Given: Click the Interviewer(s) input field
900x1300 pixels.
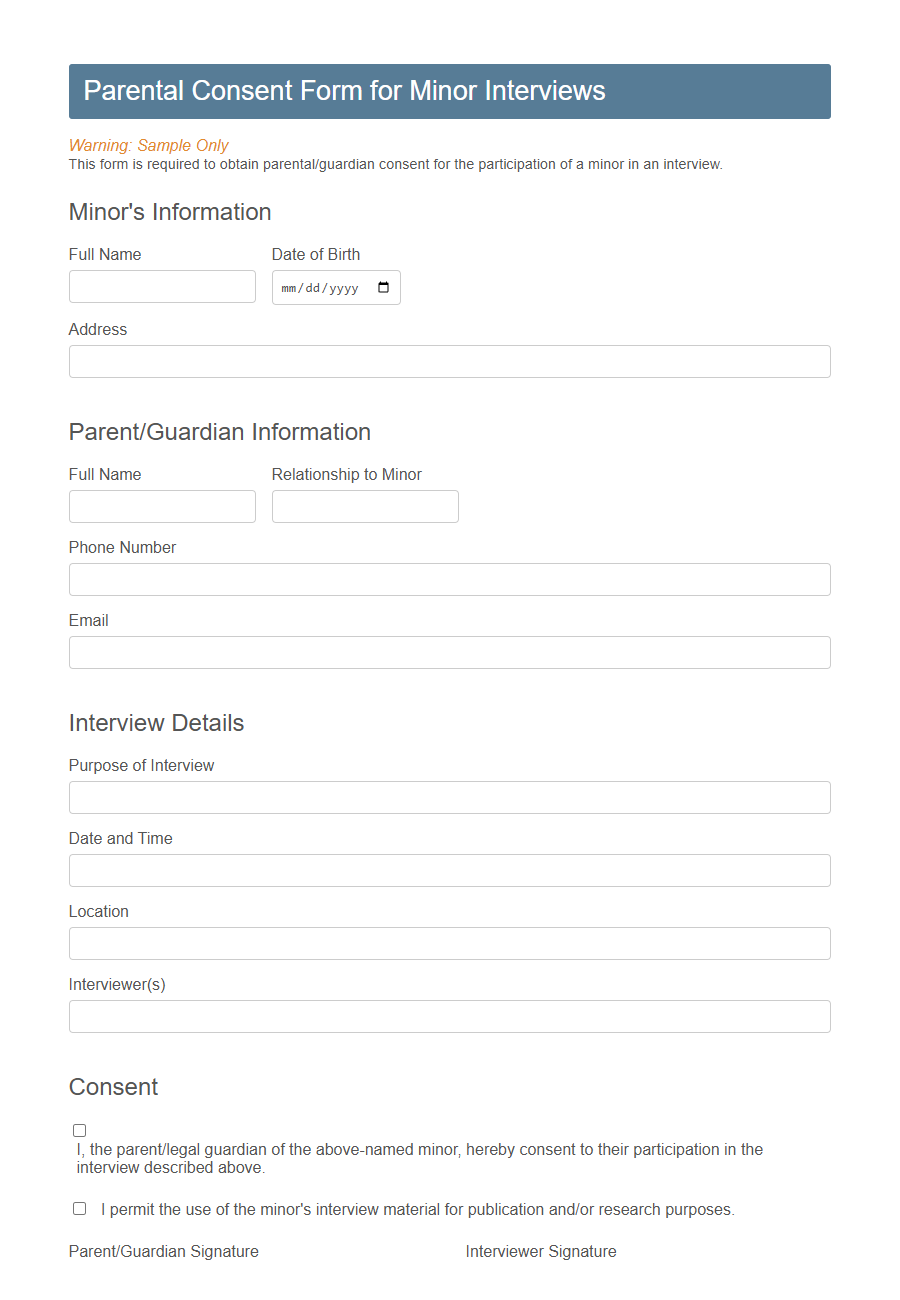Looking at the screenshot, I should (449, 1016).
